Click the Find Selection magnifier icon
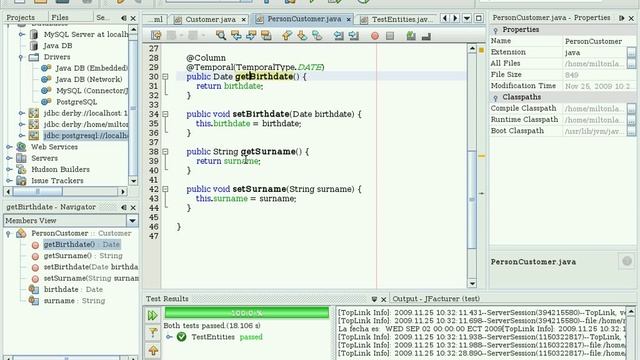This screenshot has width=640, height=360. click(x=221, y=36)
